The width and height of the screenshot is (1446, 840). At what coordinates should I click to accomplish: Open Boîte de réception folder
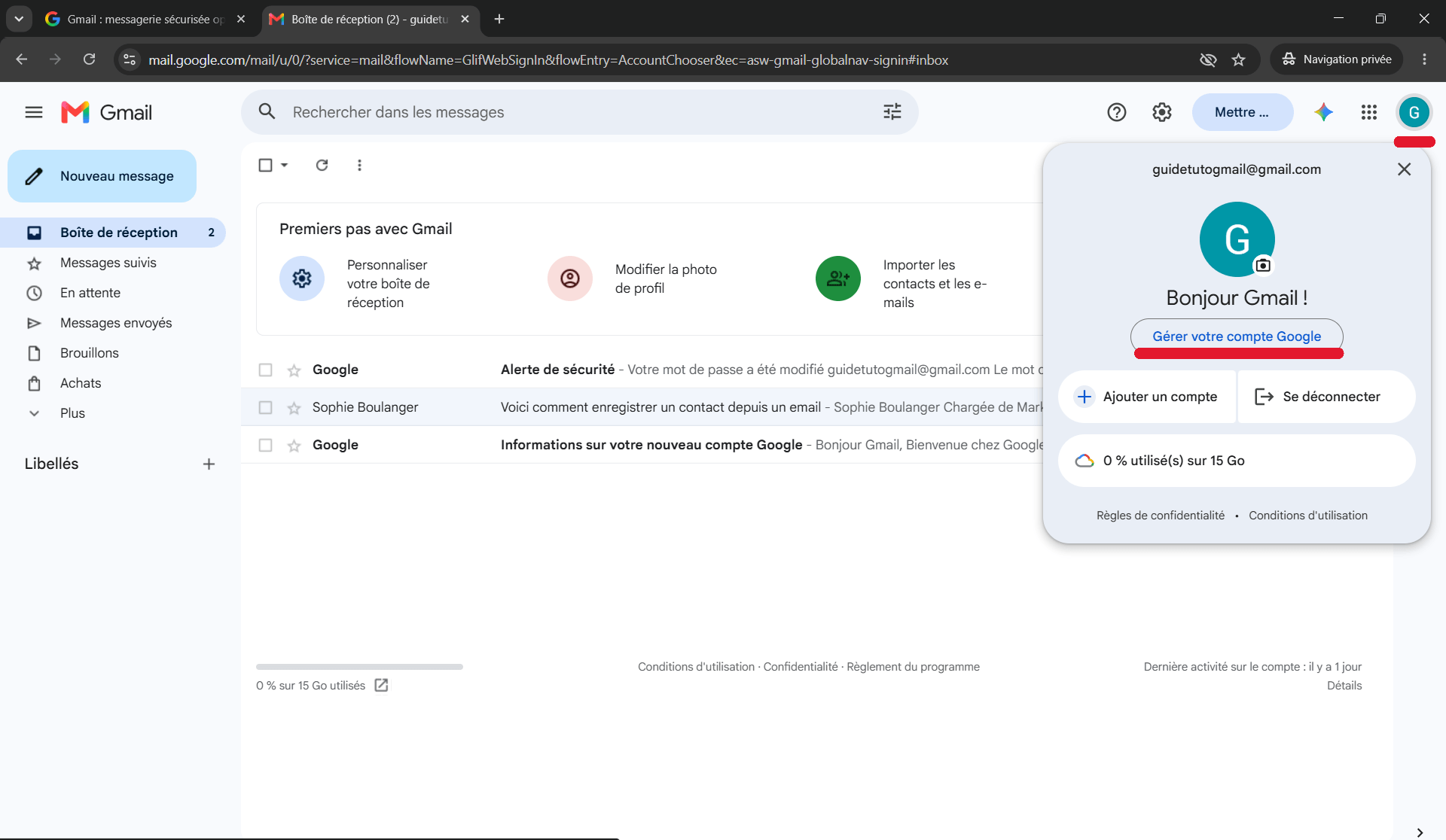[x=113, y=233]
